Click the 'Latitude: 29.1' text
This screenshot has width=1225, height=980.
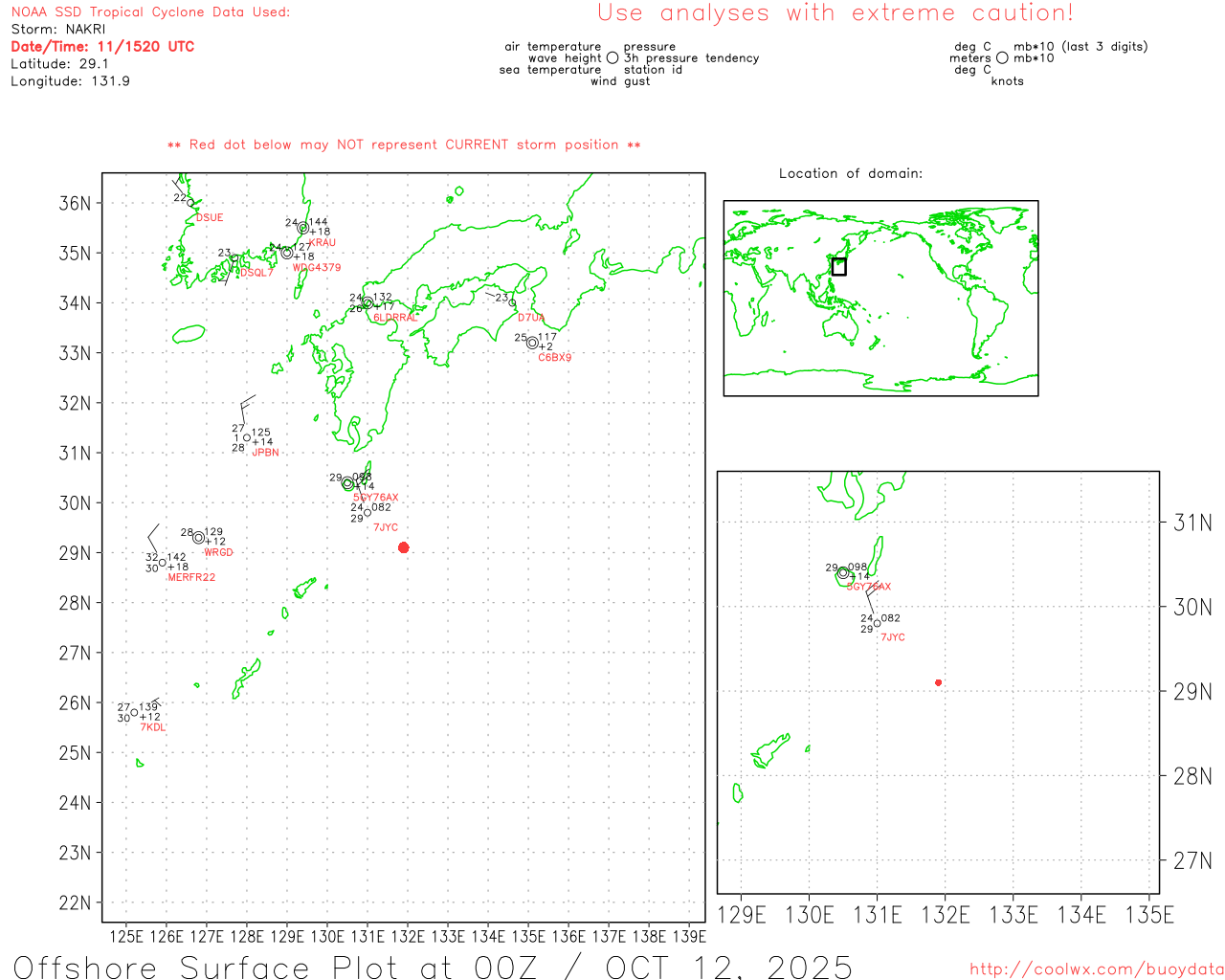coord(59,63)
